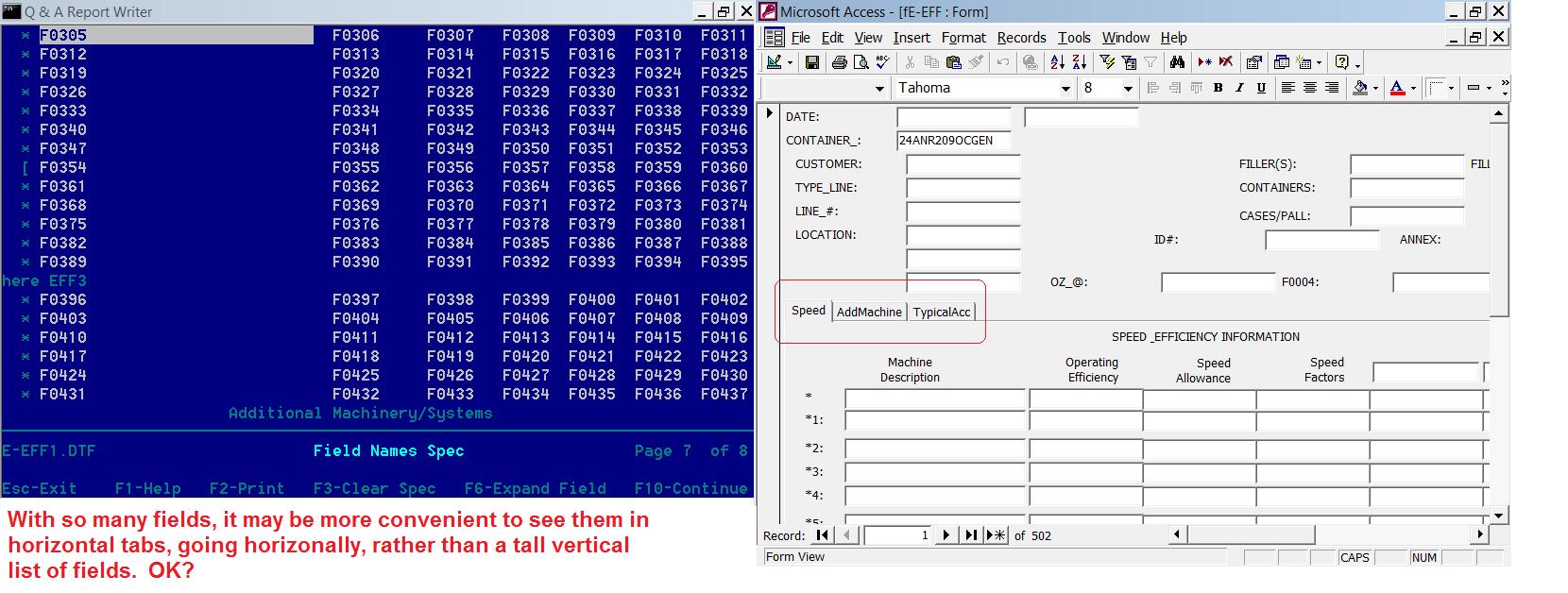1568x593 pixels.
Task: Click the Insert Hyperlink globe icon
Action: pos(1031,62)
